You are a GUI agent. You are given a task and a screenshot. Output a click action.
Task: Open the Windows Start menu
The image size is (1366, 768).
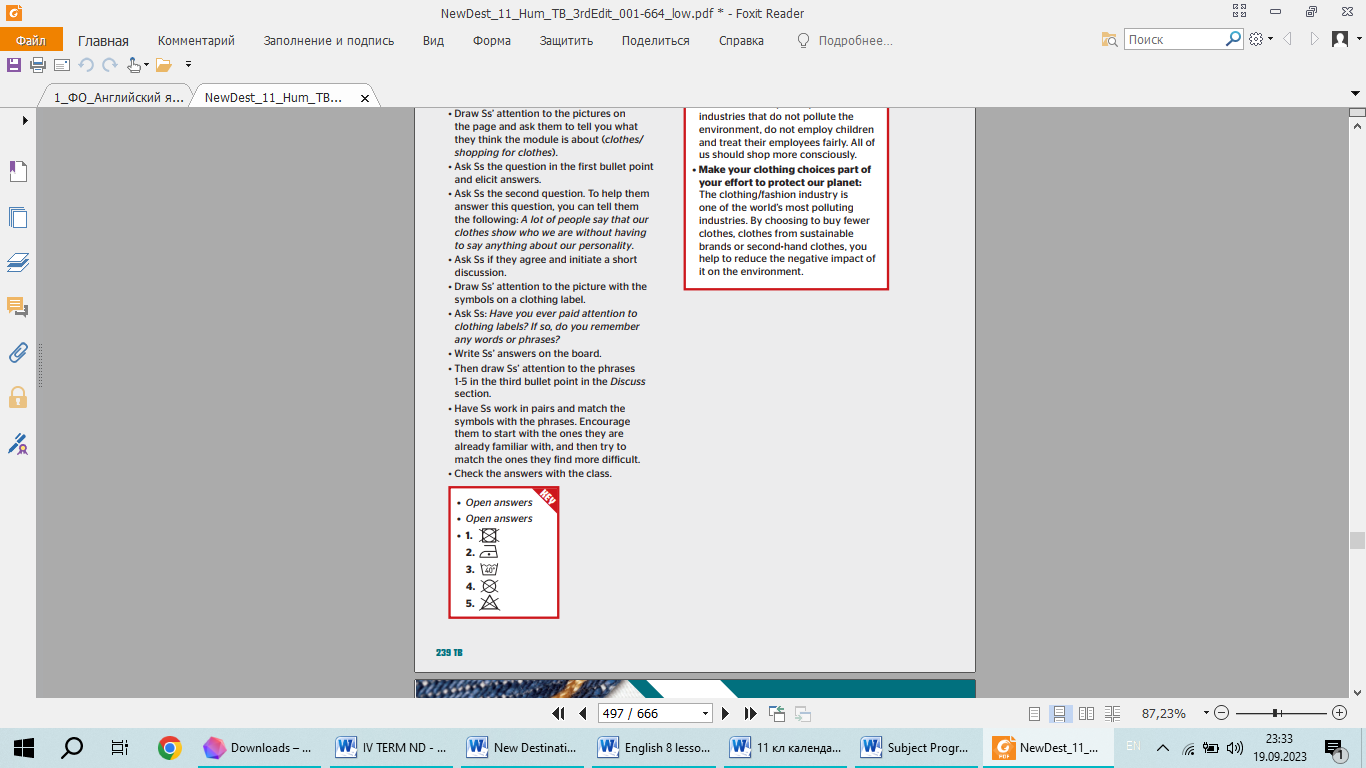(24, 747)
